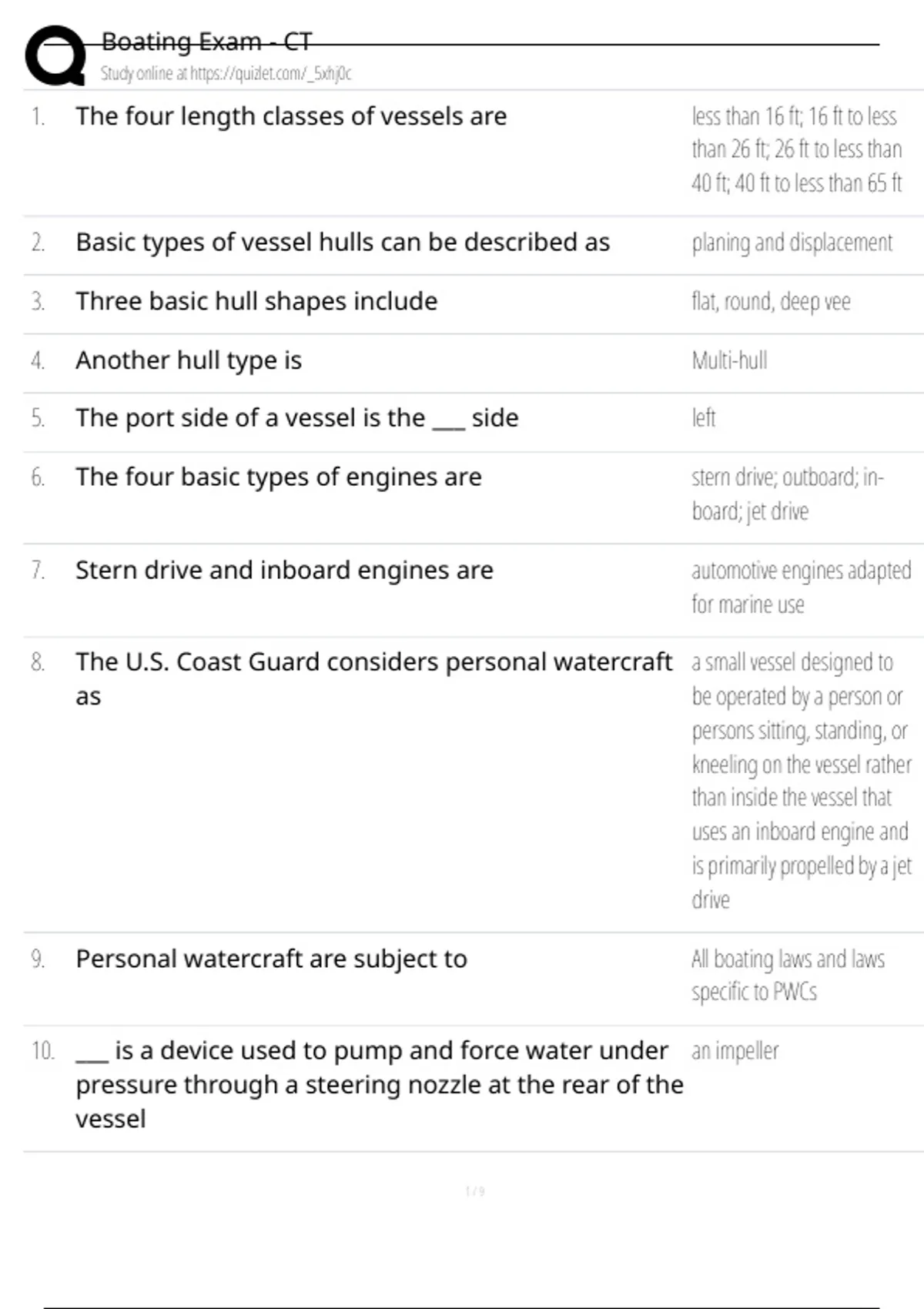Select the vessel hulls question text
This screenshot has width=924, height=1309.
tap(343, 243)
